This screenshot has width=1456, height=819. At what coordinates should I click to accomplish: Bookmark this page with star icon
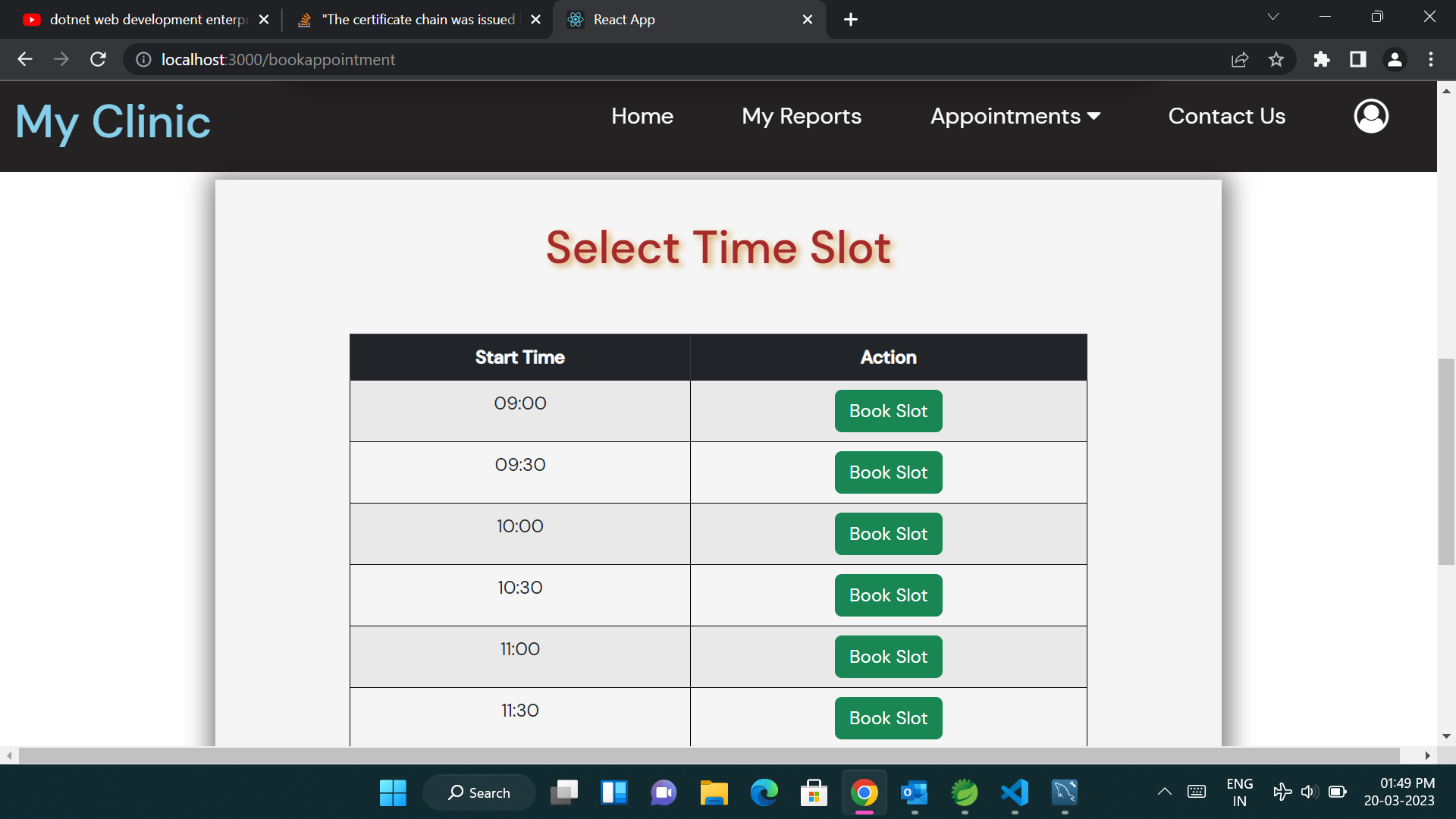[x=1276, y=59]
